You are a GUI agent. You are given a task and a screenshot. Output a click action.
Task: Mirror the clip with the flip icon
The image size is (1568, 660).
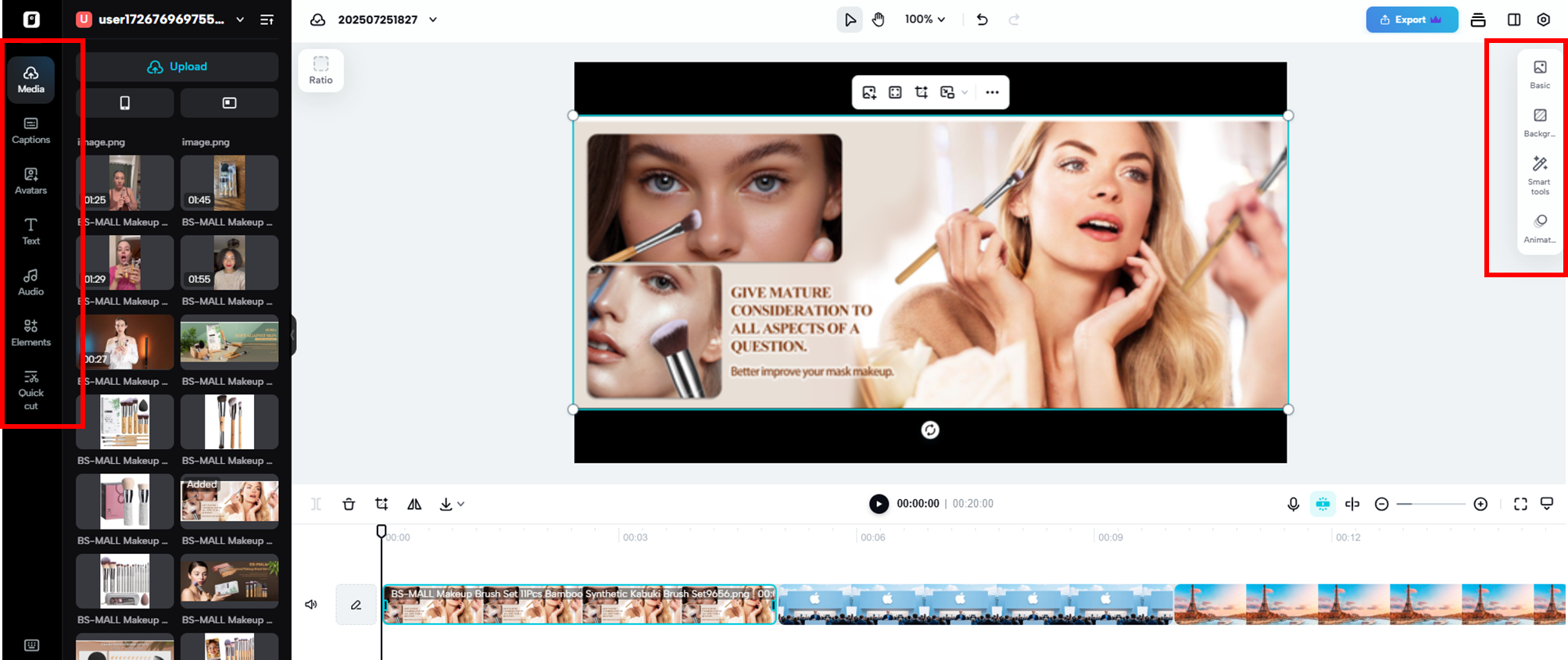click(x=414, y=504)
